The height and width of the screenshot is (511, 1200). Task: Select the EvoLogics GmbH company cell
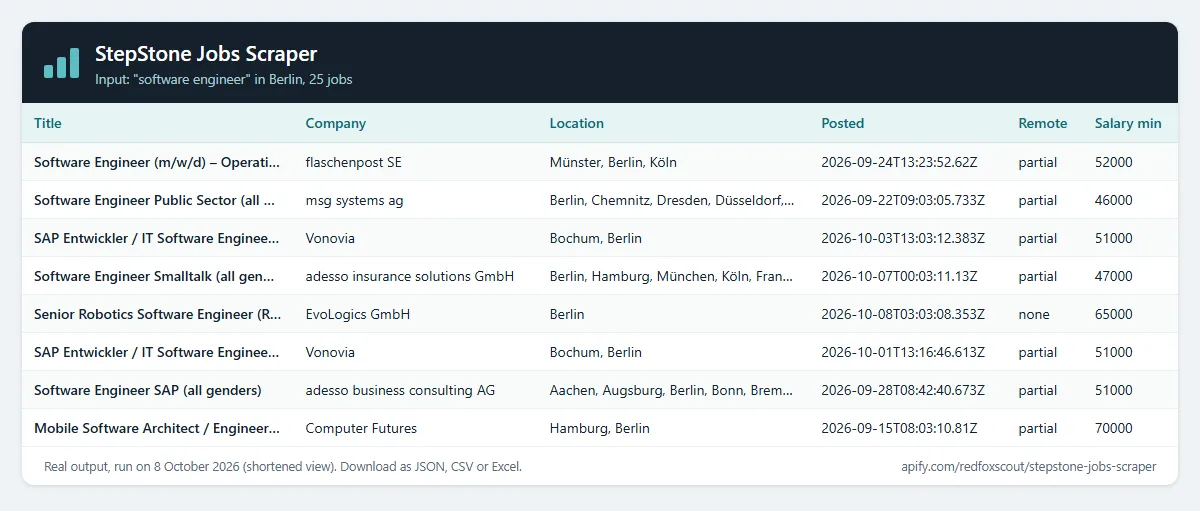[358, 314]
